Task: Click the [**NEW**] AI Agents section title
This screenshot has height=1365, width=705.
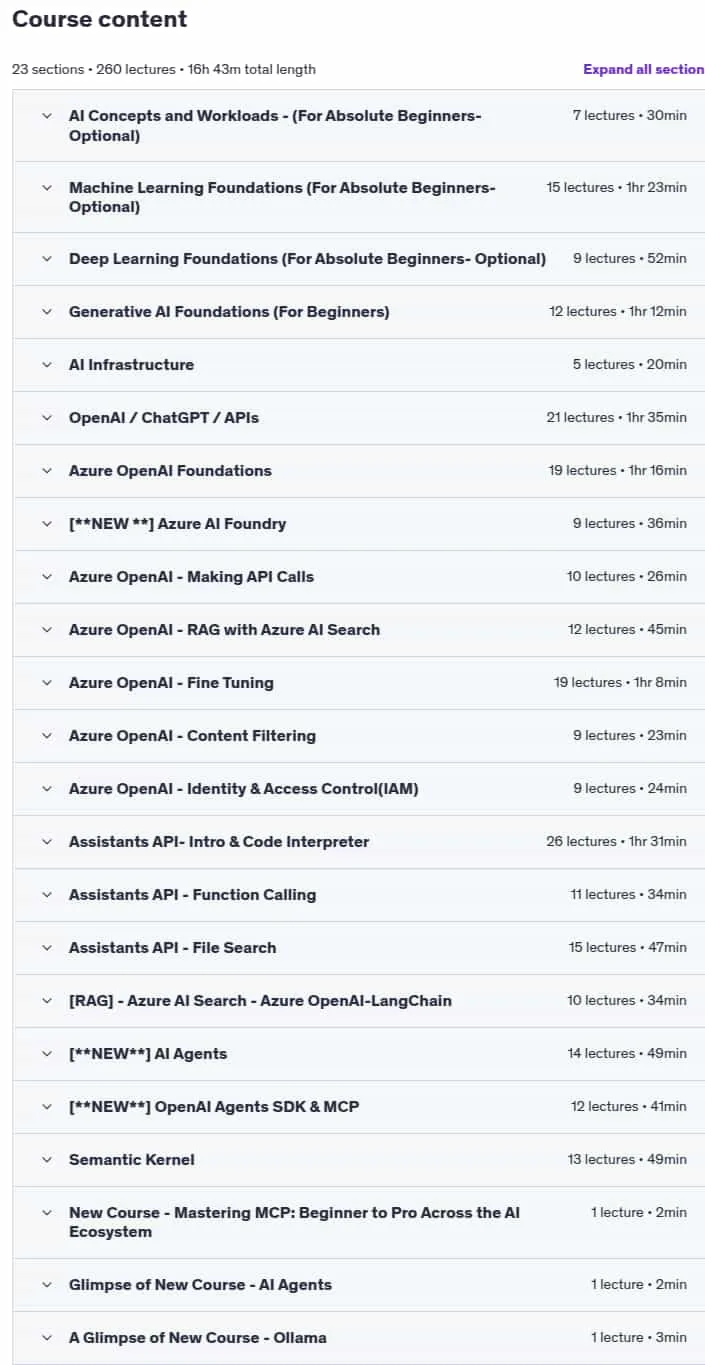Action: (148, 1054)
